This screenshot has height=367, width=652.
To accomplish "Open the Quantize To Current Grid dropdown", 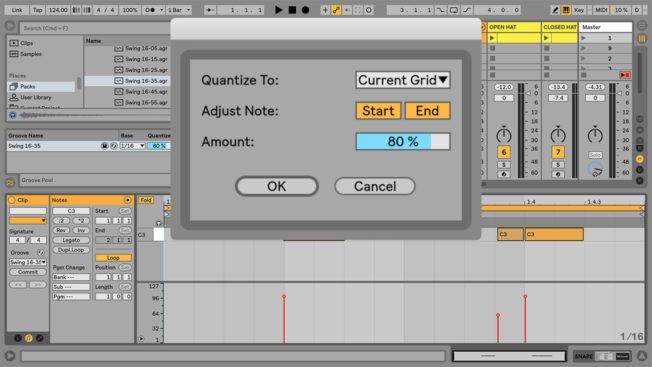I will [403, 80].
